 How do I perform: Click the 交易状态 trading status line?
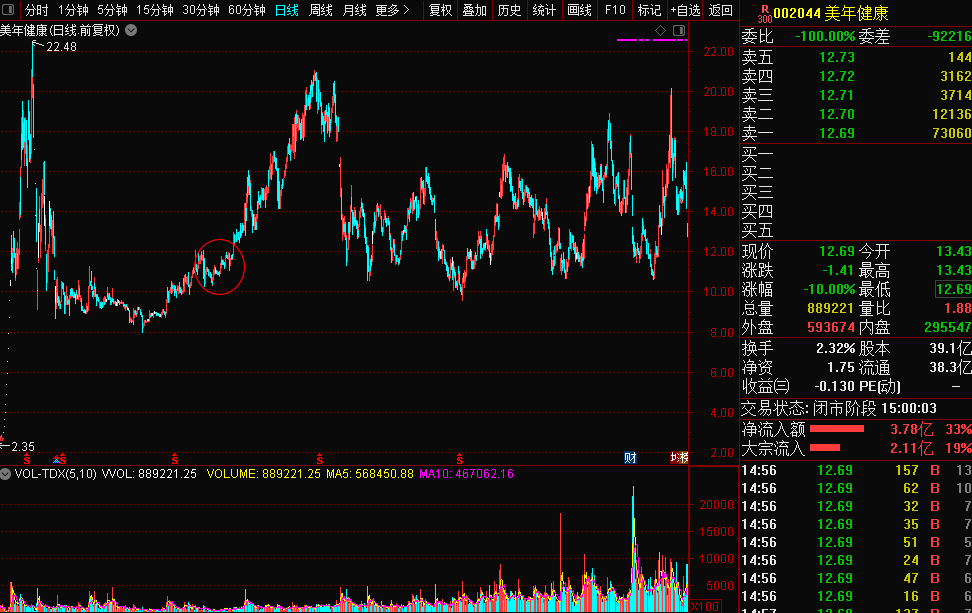(x=839, y=408)
